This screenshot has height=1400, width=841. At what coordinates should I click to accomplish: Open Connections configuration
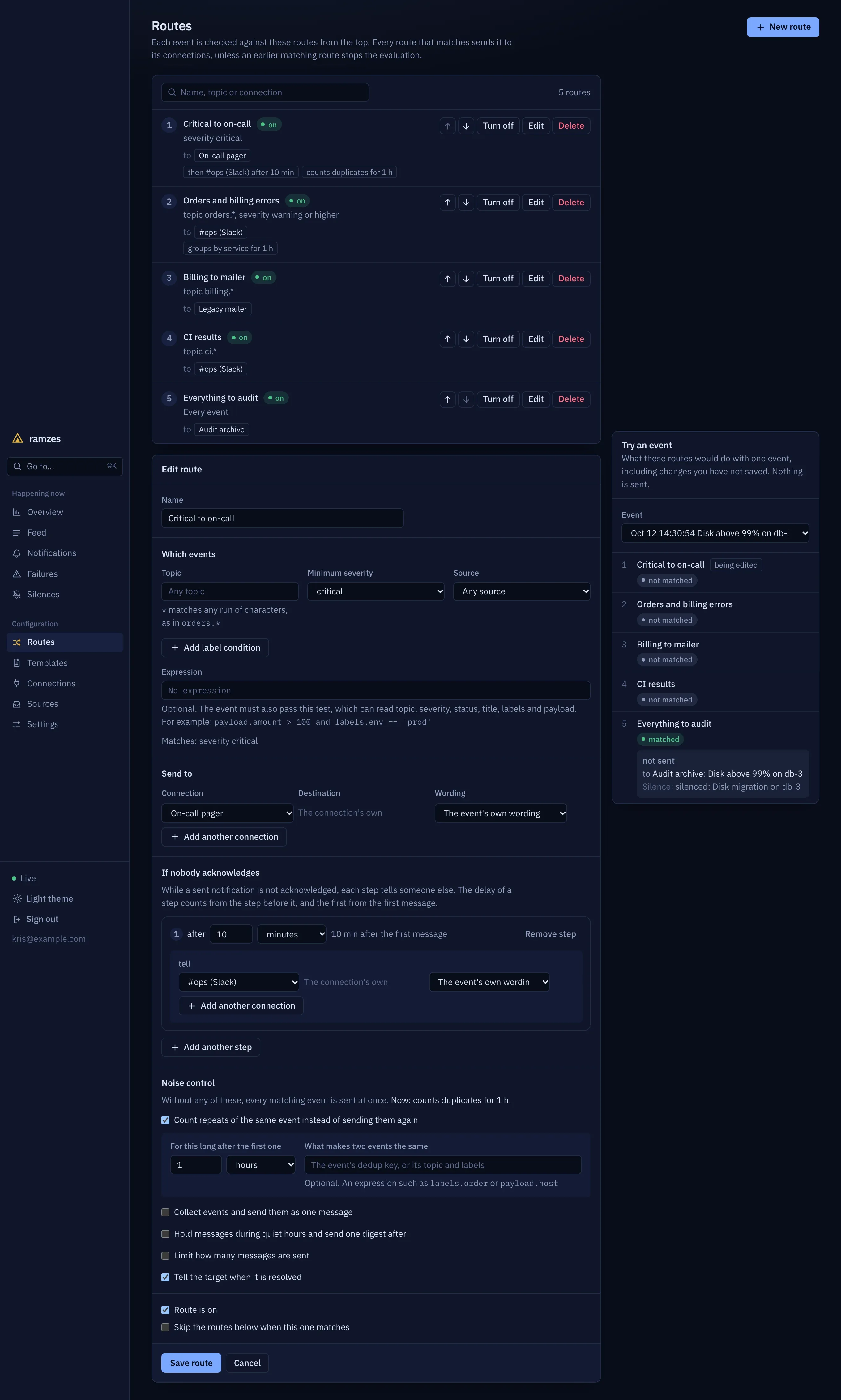click(x=65, y=683)
